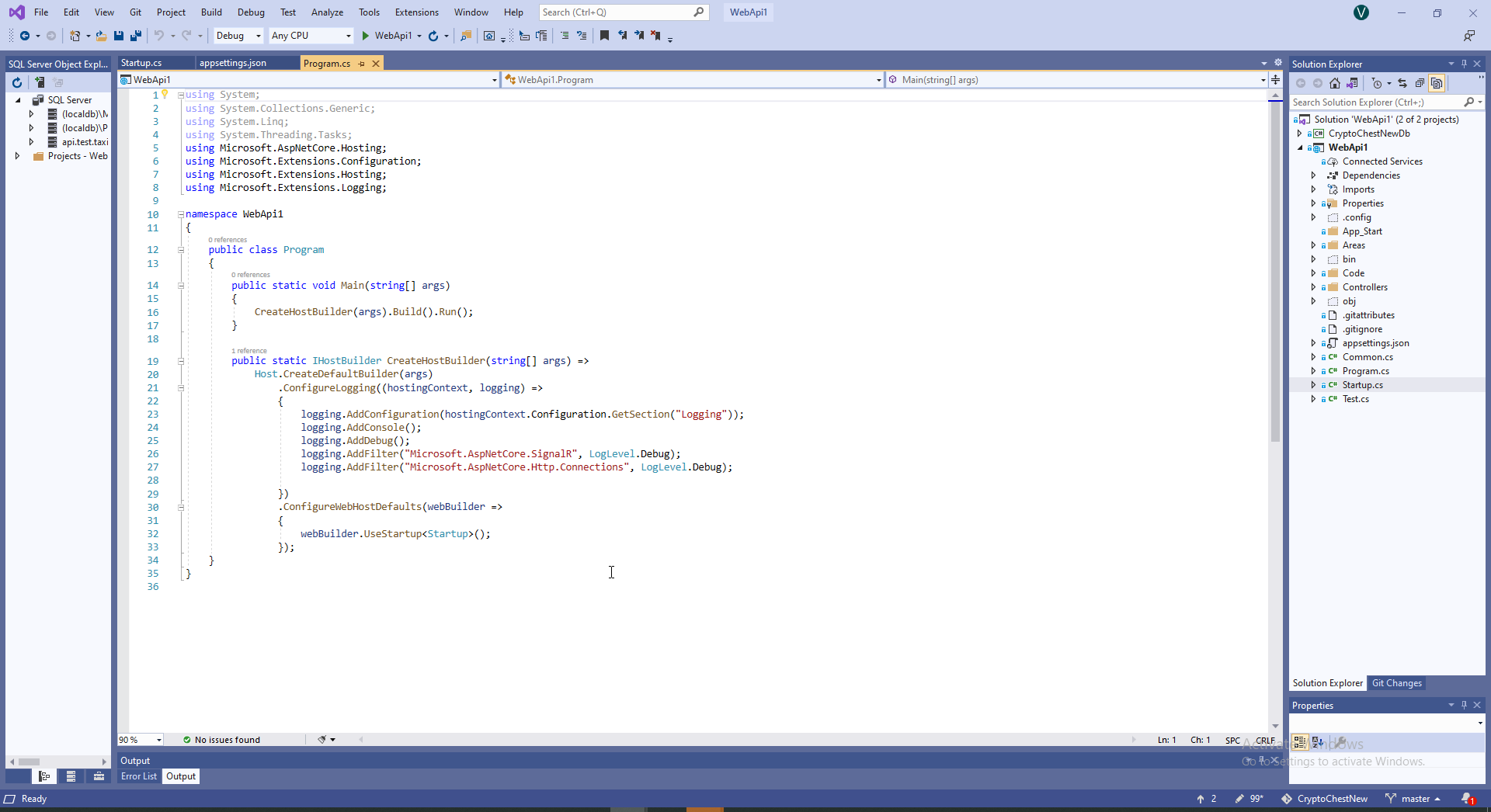Screen dimensions: 1491x812
Task: Toggle Show All Files in Solution Explorer
Action: (1437, 83)
